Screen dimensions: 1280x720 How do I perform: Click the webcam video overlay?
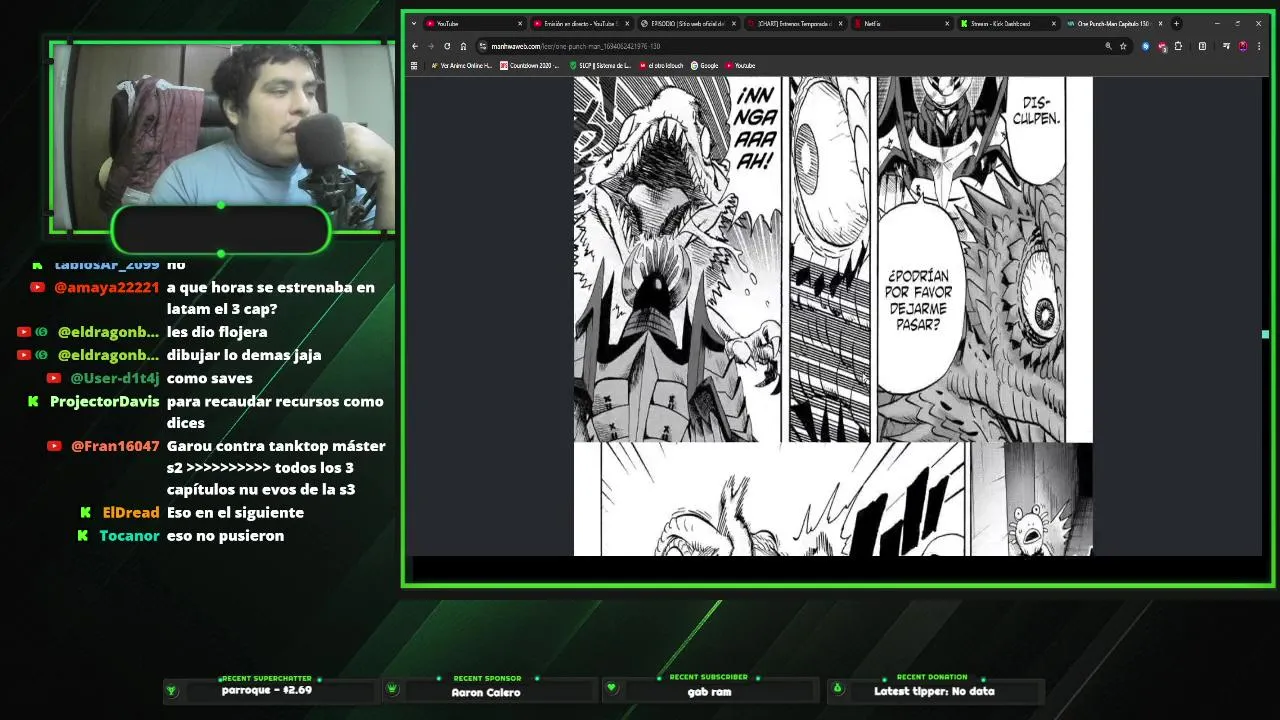point(221,138)
